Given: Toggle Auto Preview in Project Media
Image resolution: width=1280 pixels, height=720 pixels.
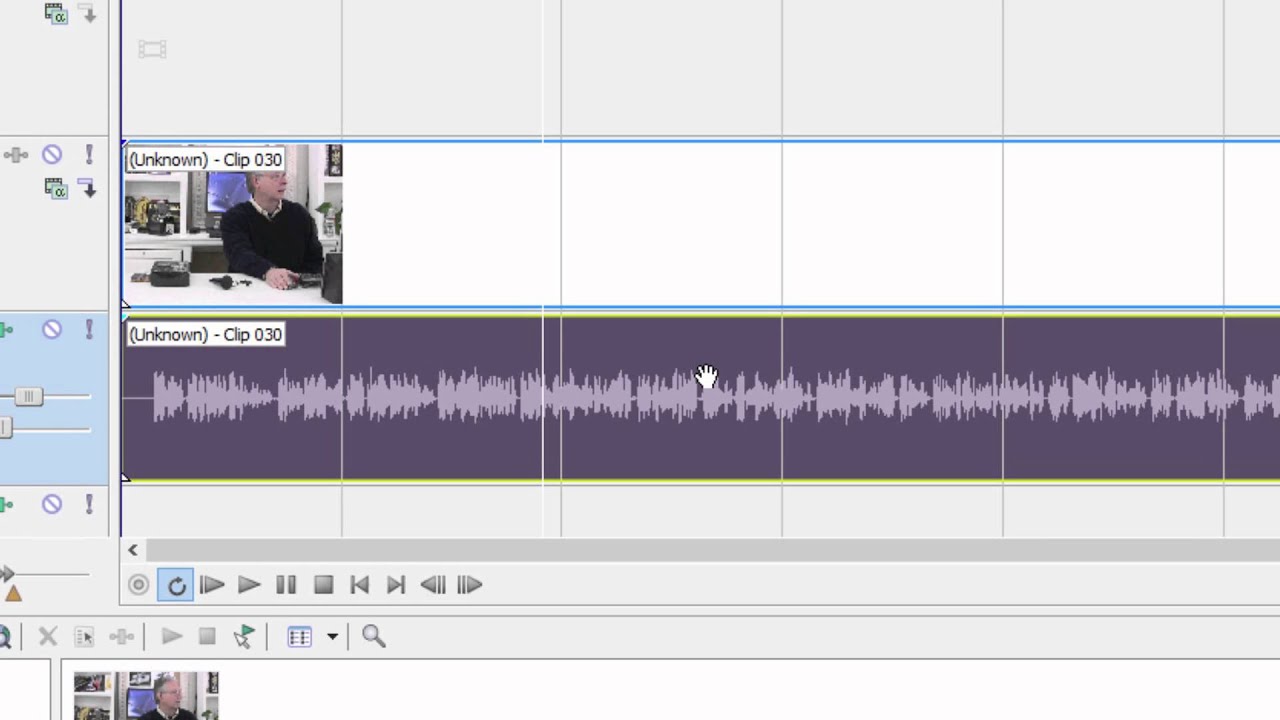Looking at the screenshot, I should tap(244, 636).
